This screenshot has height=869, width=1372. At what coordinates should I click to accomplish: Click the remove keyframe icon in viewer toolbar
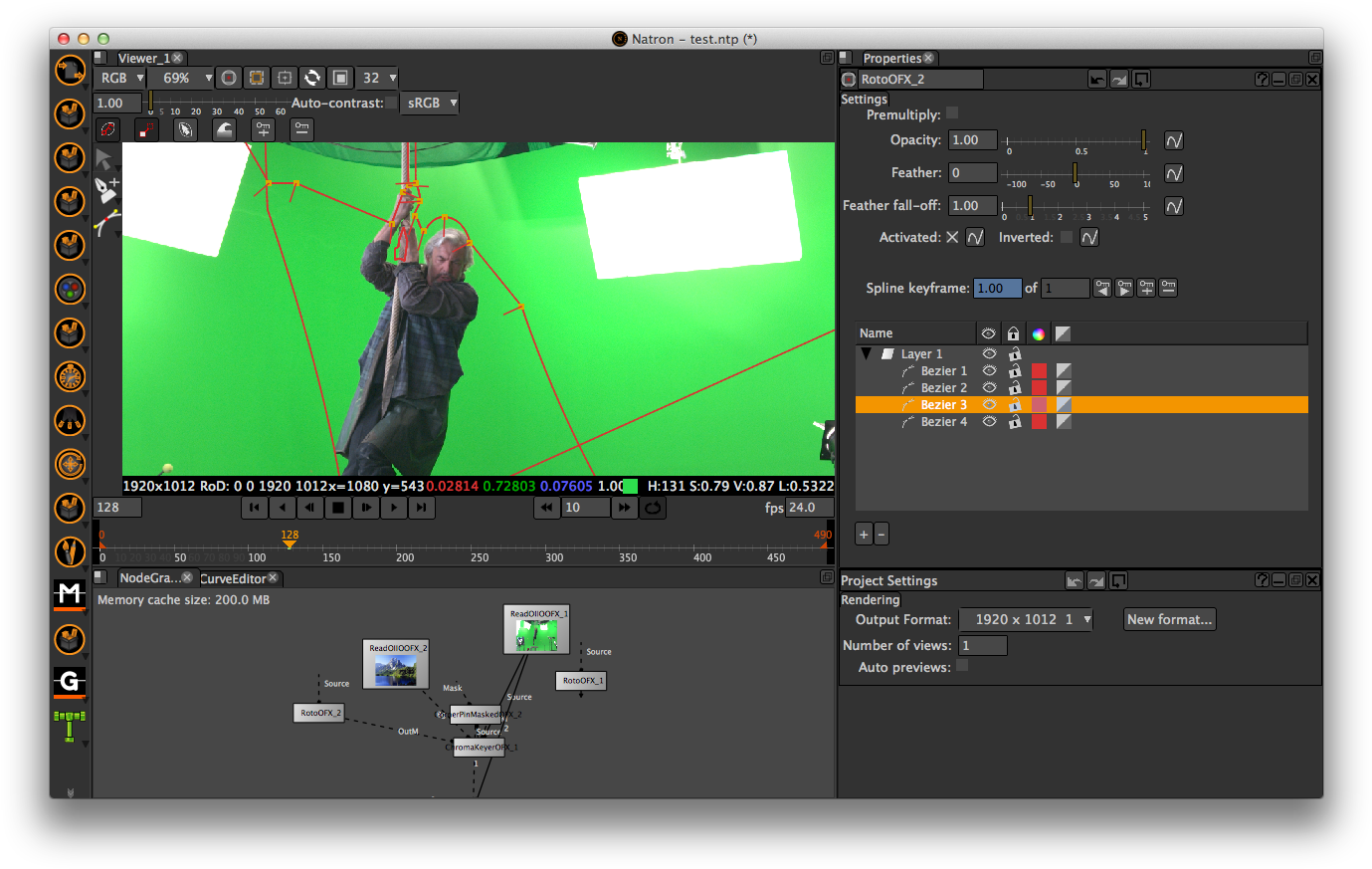pyautogui.click(x=301, y=129)
